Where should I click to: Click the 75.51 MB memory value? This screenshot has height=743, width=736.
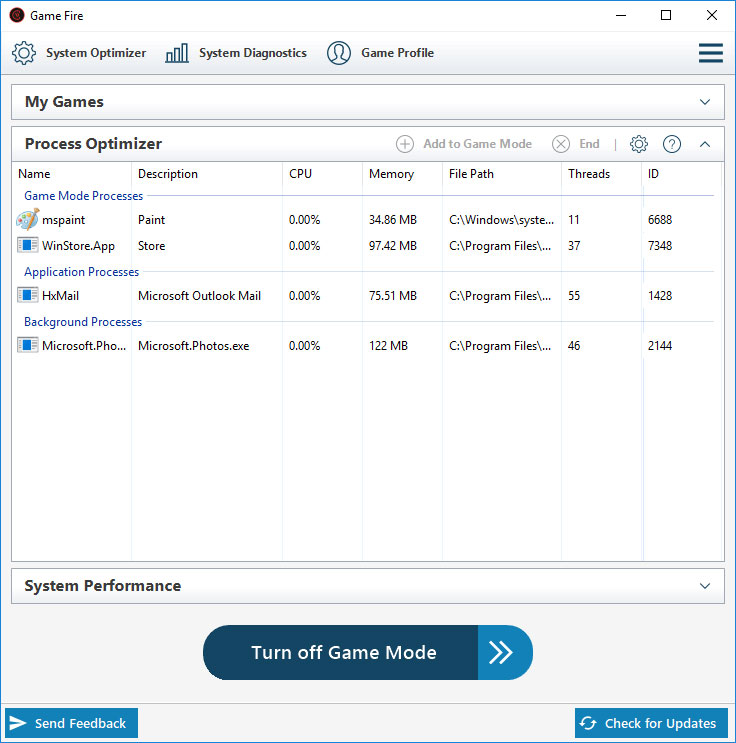393,296
